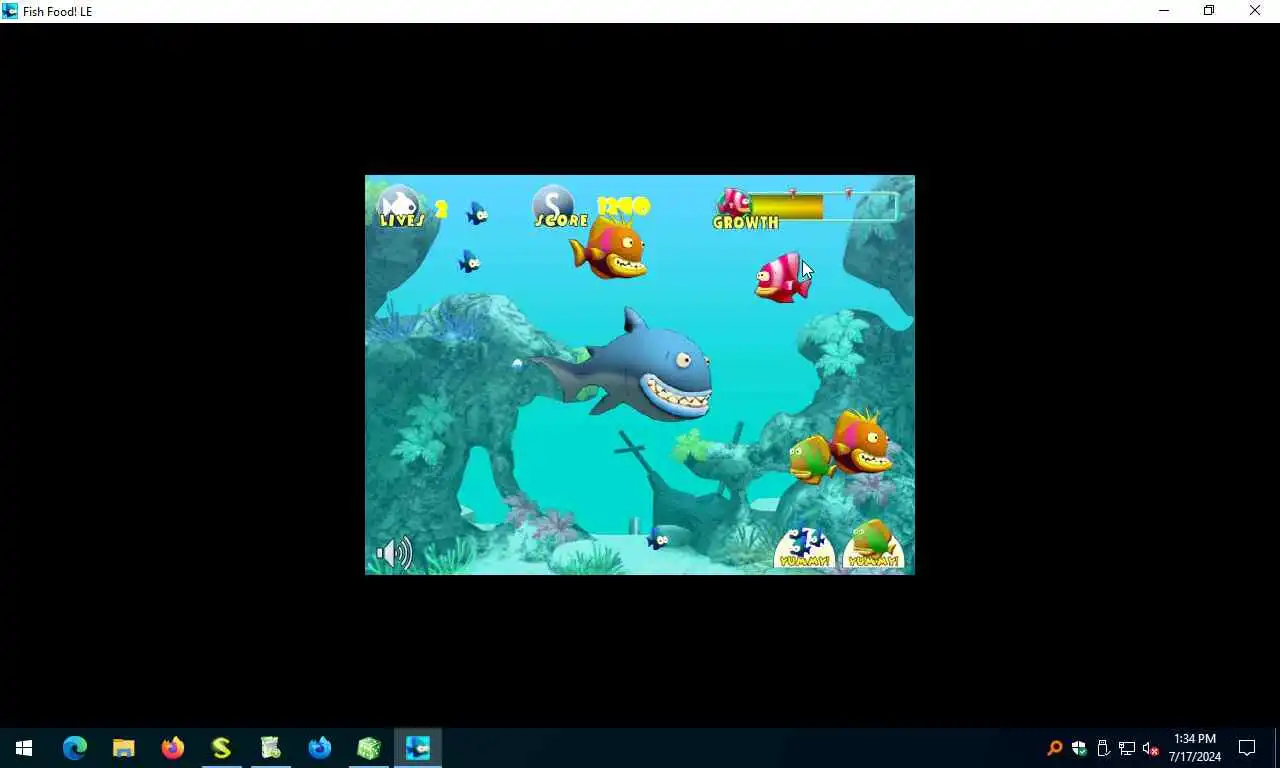Open the Windows Start menu
This screenshot has width=1280, height=768.
click(x=24, y=748)
